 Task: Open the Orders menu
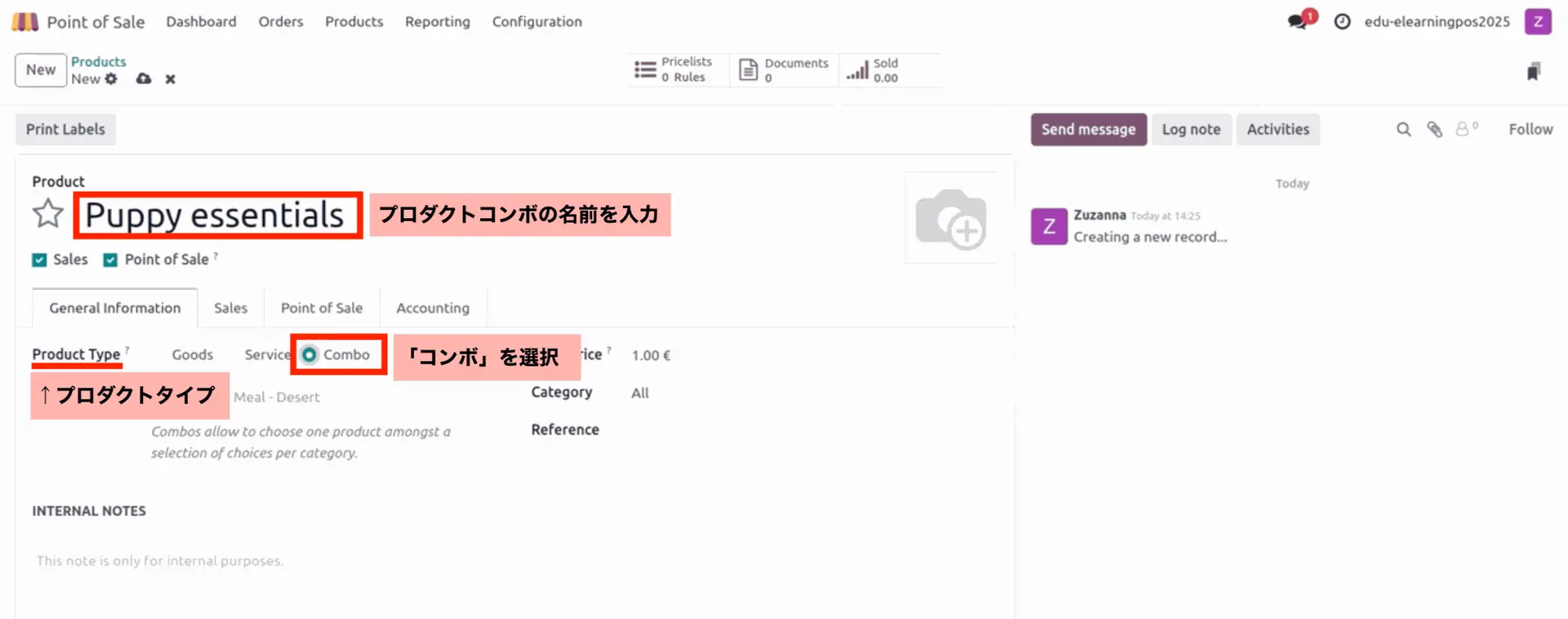click(x=281, y=22)
